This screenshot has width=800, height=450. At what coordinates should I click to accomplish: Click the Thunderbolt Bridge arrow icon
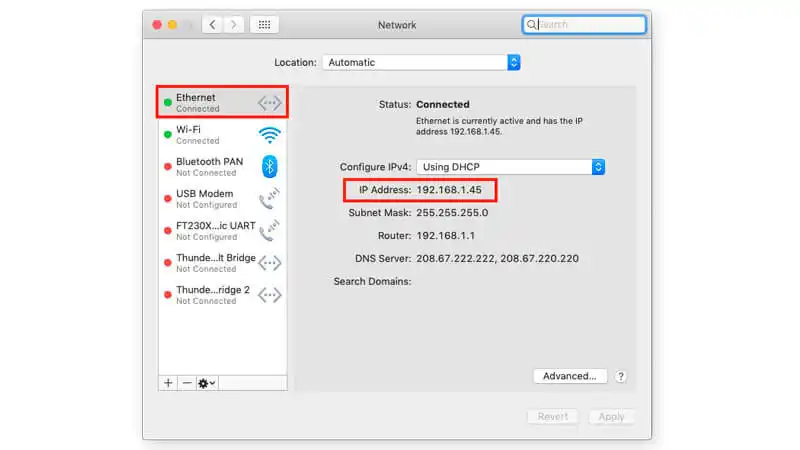coord(269,263)
